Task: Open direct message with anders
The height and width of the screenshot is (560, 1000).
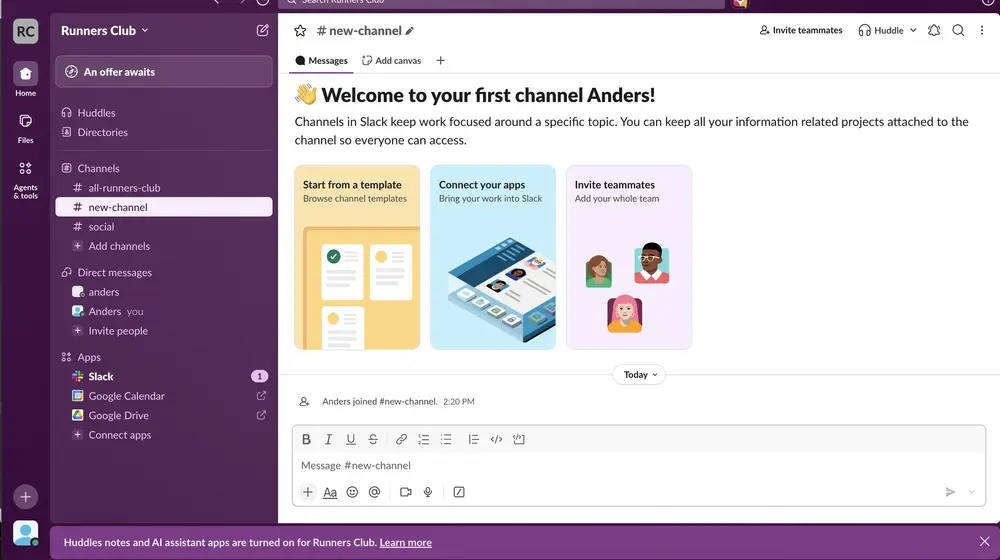Action: 164,291
